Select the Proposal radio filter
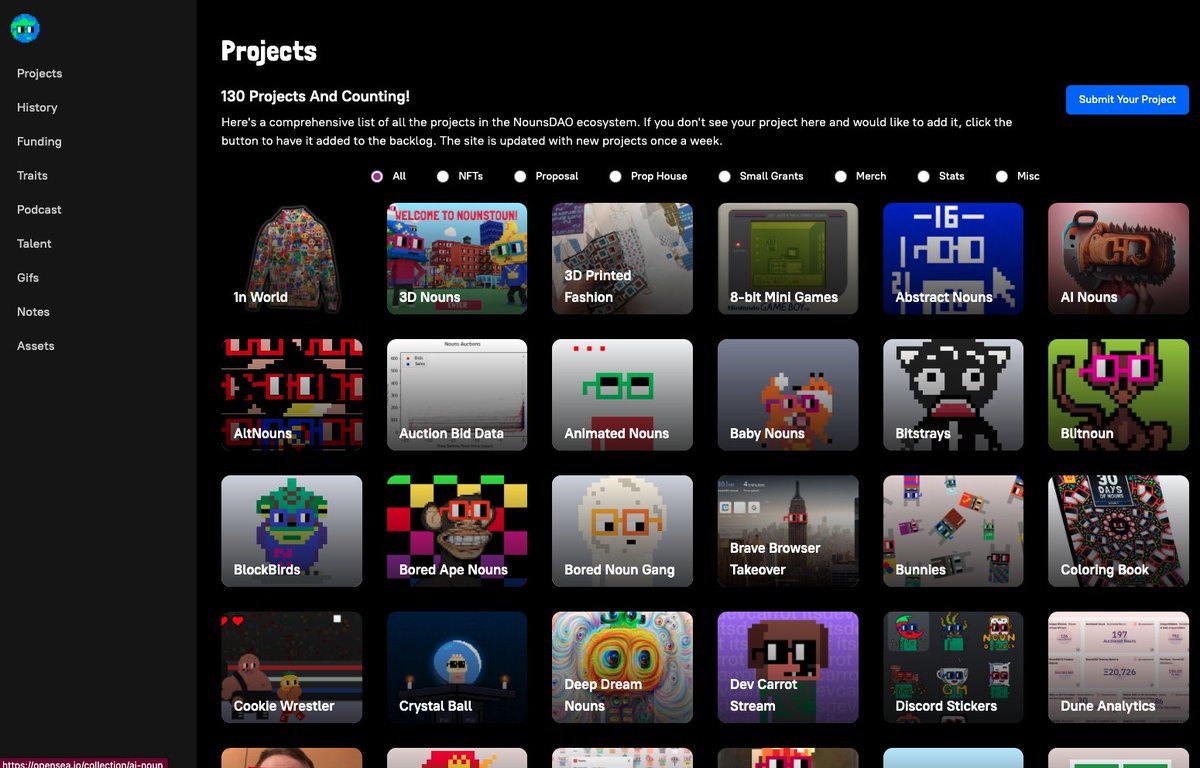1200x768 pixels. [x=520, y=176]
